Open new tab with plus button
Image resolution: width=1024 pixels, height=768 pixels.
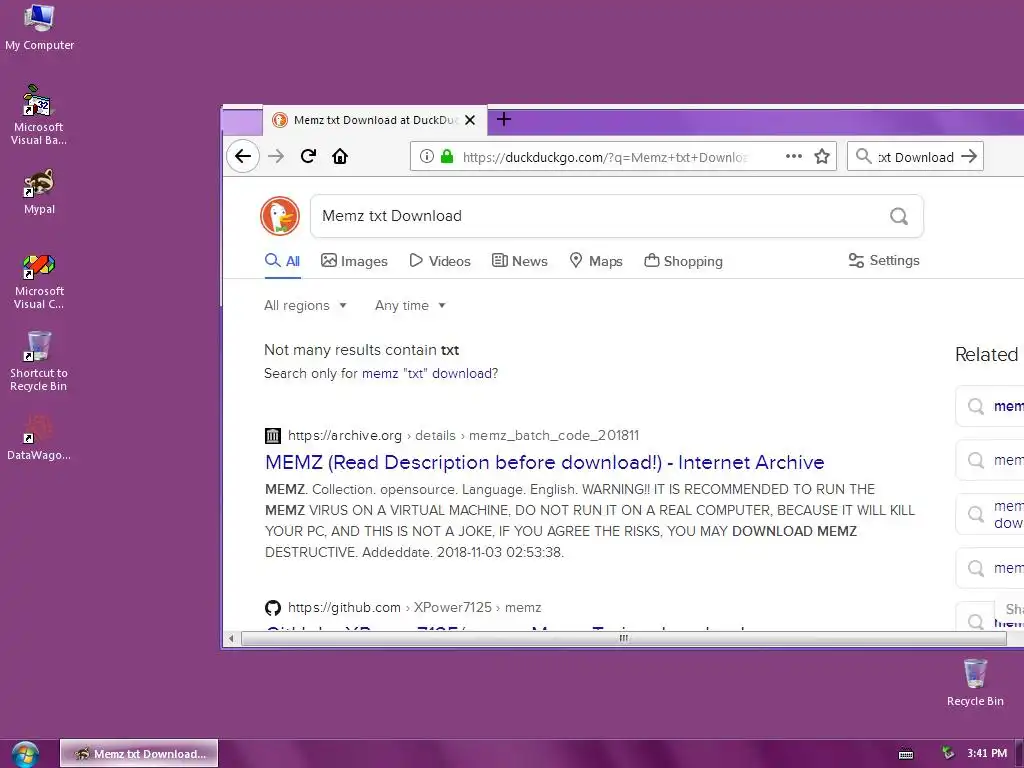click(x=504, y=120)
